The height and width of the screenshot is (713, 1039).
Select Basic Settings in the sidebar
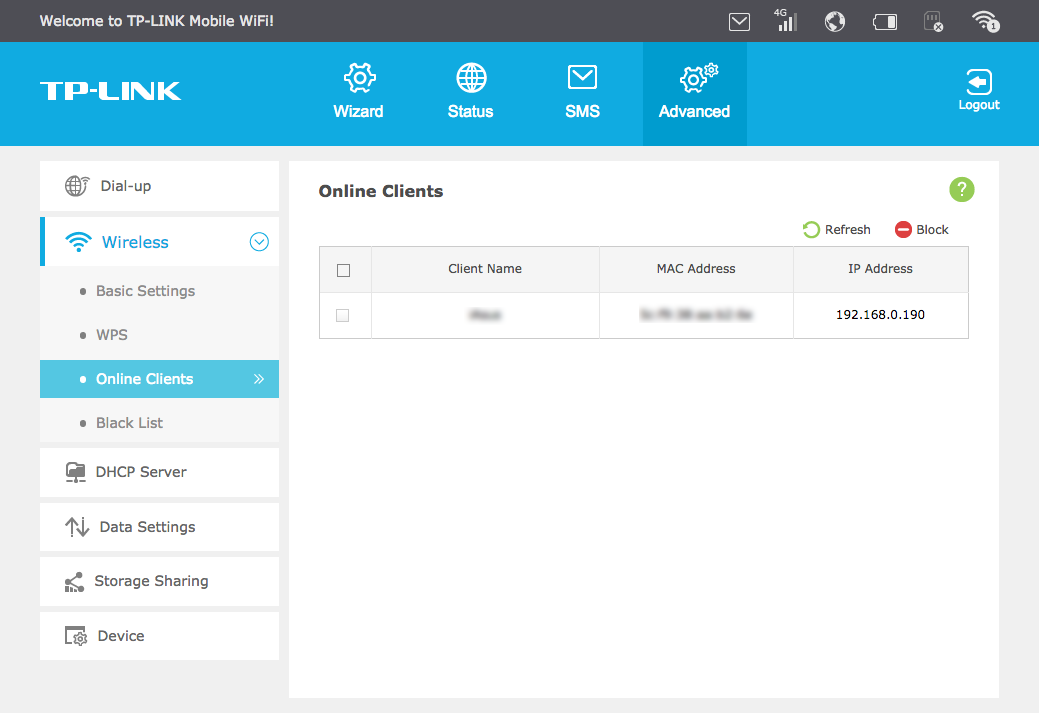click(145, 291)
